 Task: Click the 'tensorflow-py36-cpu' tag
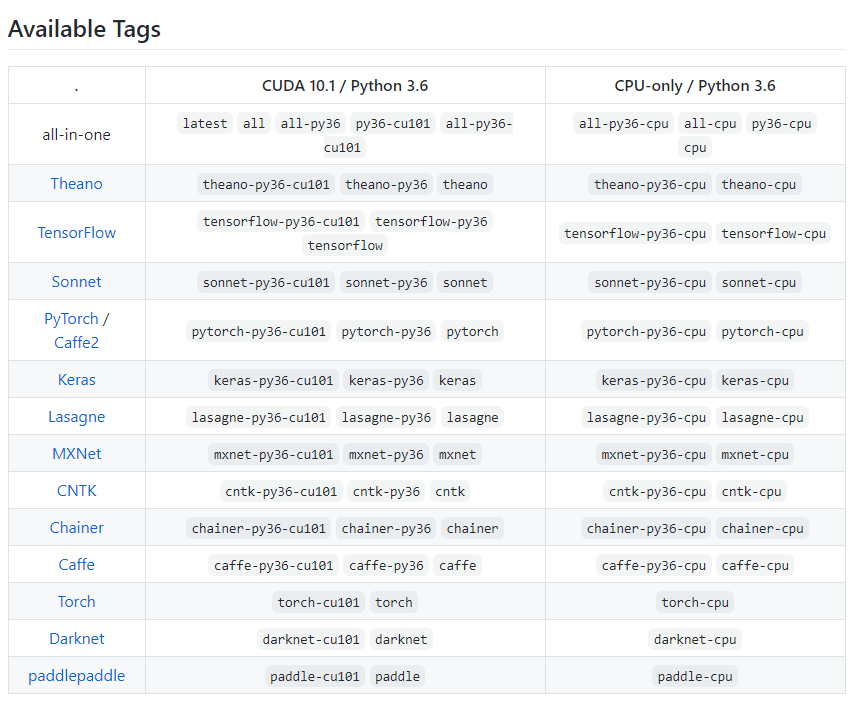point(635,233)
